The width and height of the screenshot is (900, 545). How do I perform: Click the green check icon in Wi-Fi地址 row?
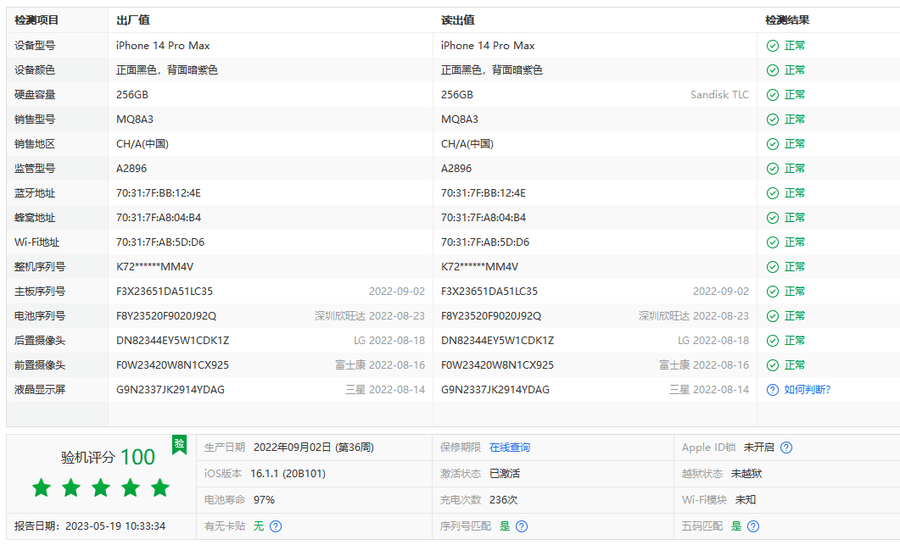coord(773,243)
